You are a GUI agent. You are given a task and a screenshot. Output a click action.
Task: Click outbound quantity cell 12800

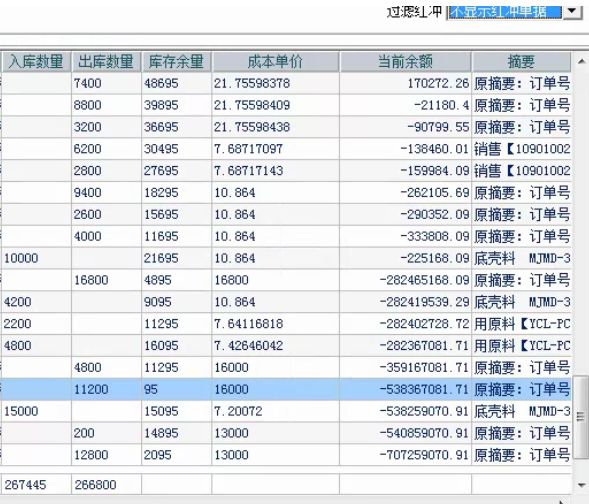pos(106,455)
